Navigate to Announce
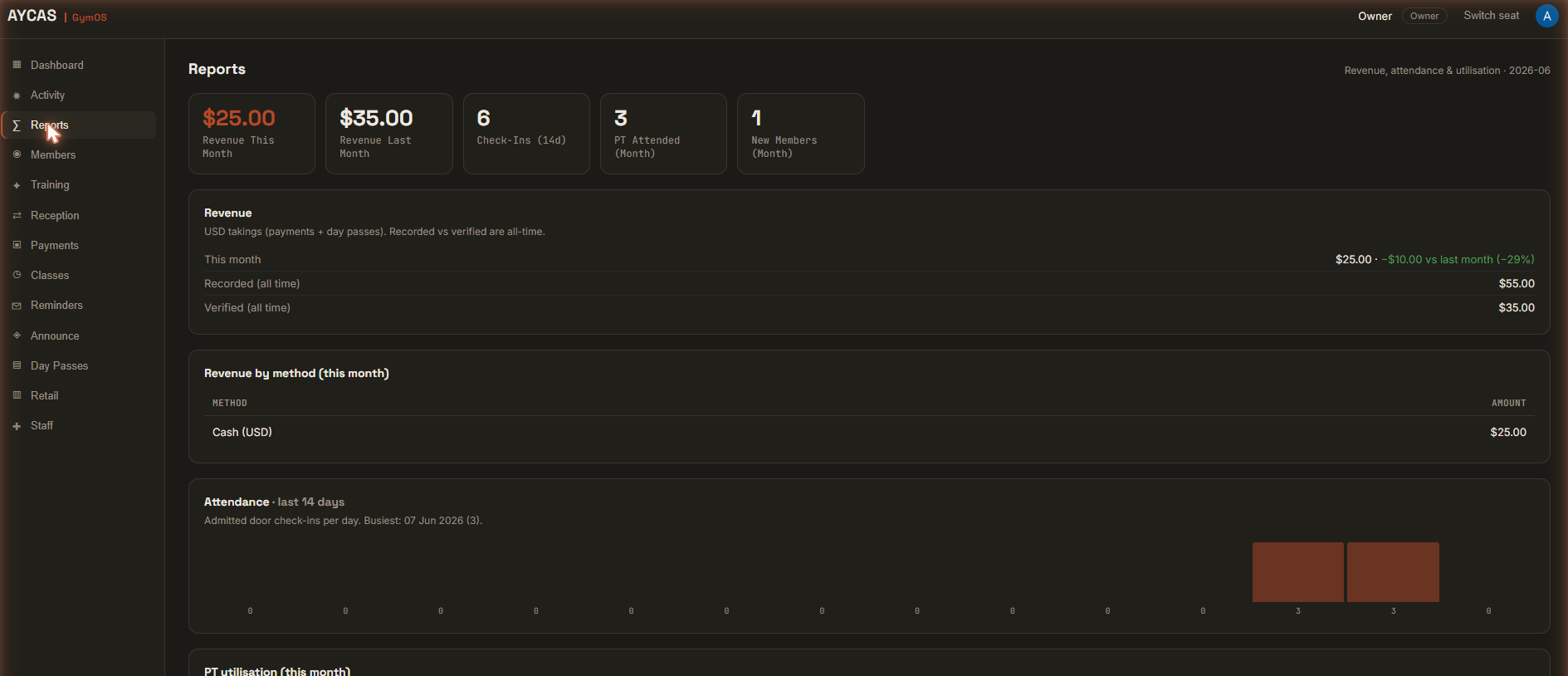 pyautogui.click(x=79, y=336)
